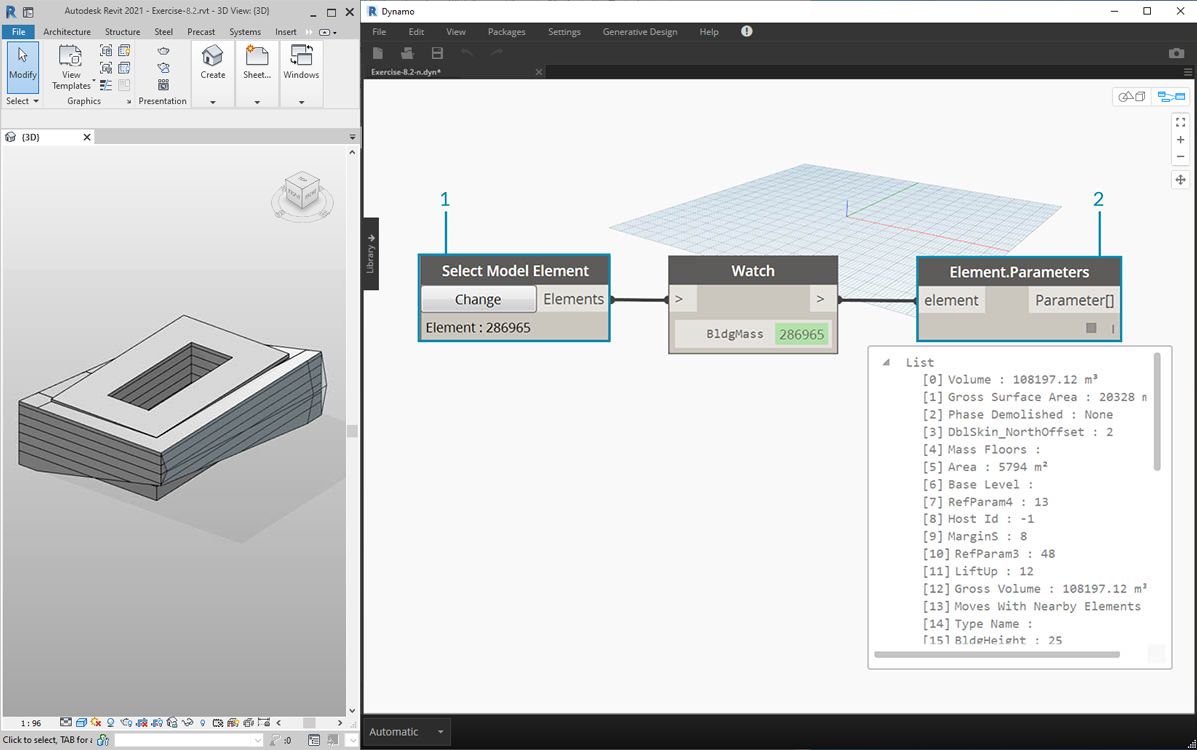Switch to 3D geometry background preview
This screenshot has height=750, width=1197.
(x=1132, y=97)
